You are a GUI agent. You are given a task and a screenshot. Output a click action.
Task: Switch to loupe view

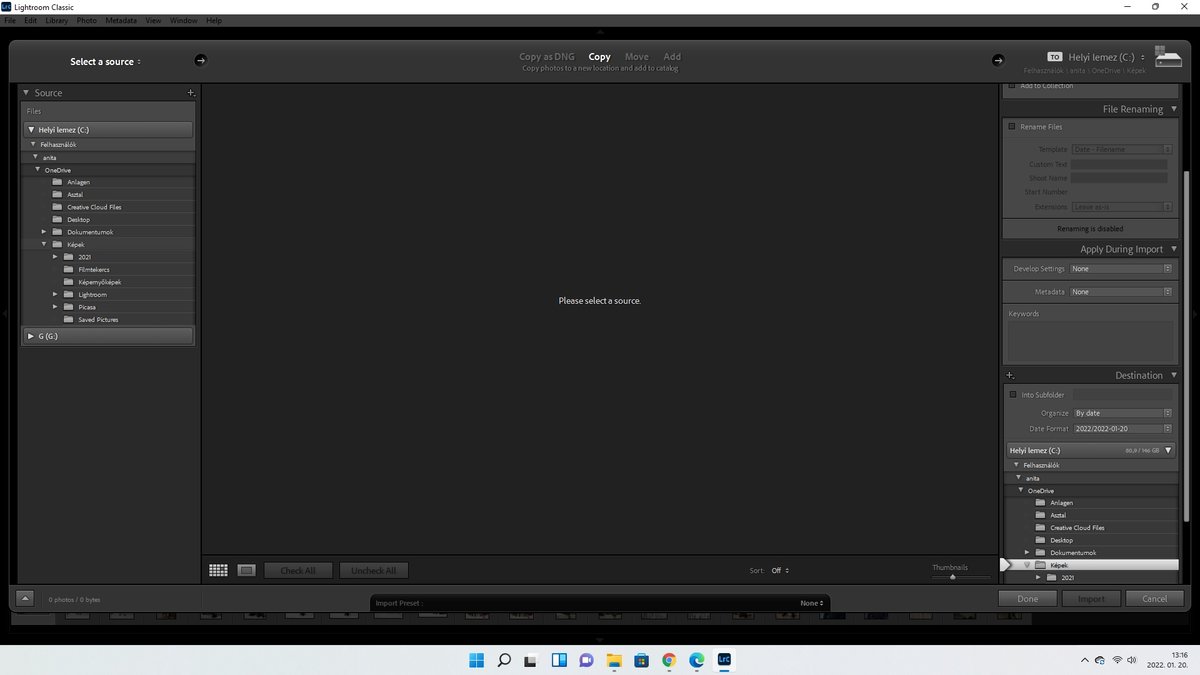pyautogui.click(x=246, y=570)
